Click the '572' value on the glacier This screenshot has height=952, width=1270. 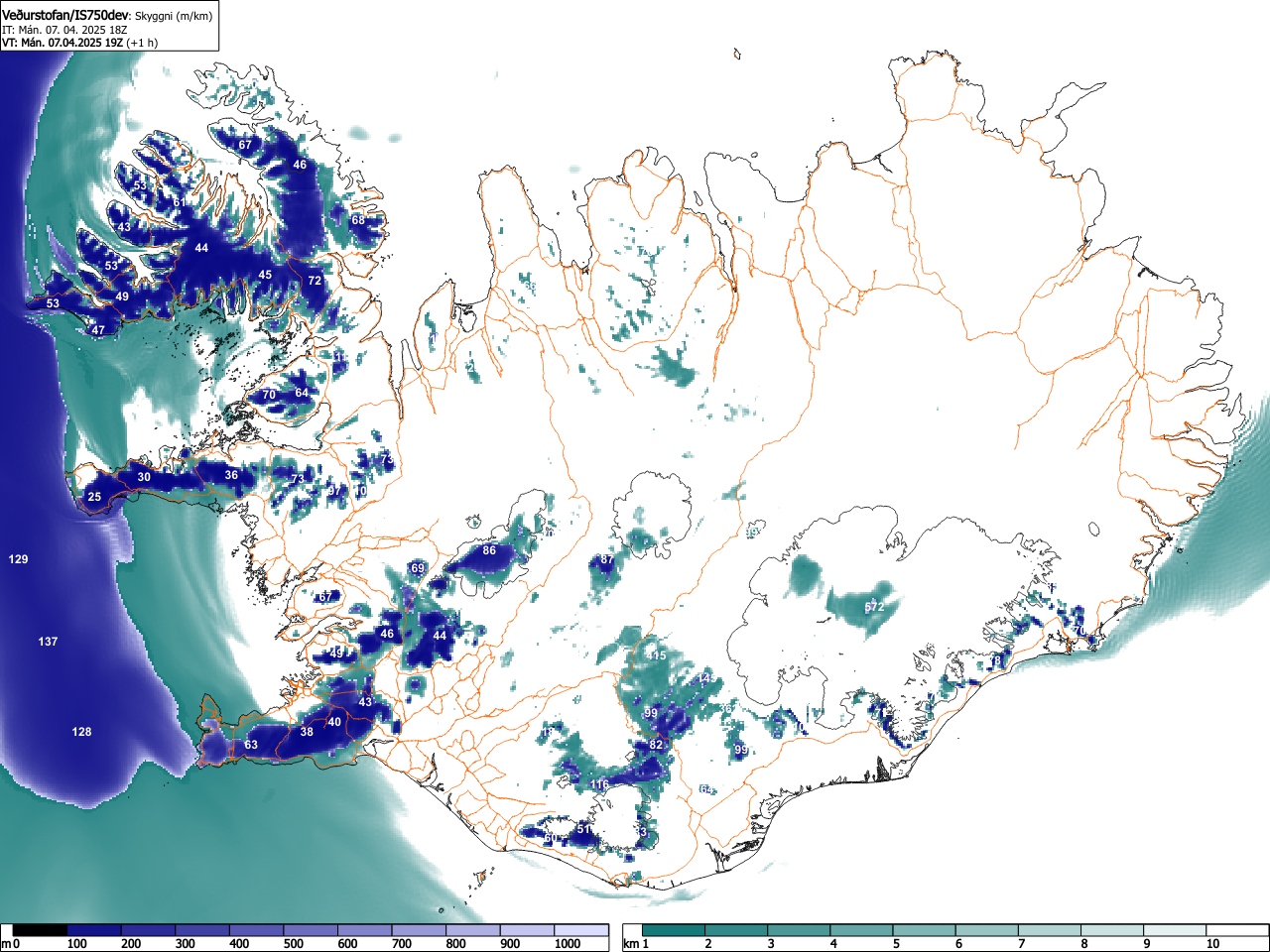click(x=874, y=607)
